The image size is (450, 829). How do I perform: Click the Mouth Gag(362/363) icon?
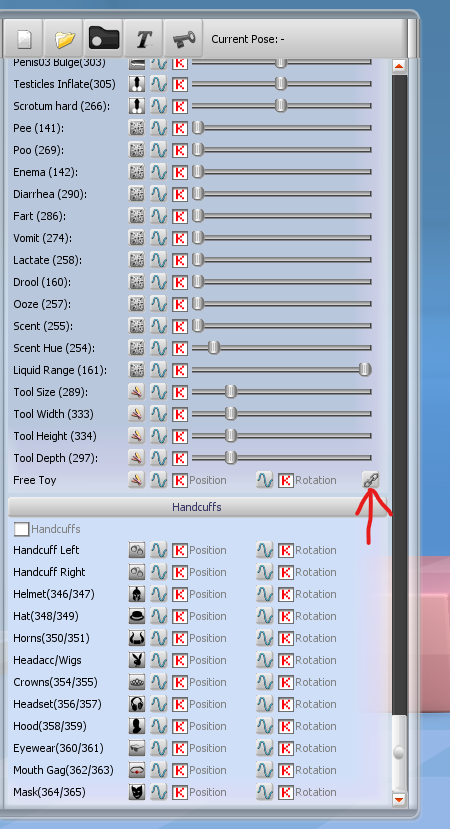pyautogui.click(x=137, y=770)
